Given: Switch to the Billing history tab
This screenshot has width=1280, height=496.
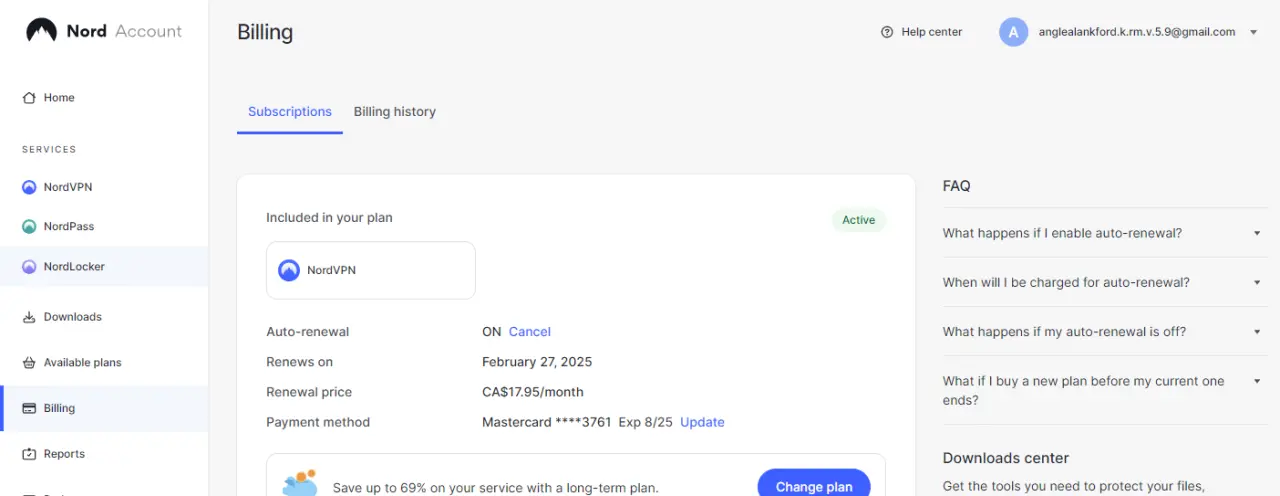Looking at the screenshot, I should click(395, 111).
